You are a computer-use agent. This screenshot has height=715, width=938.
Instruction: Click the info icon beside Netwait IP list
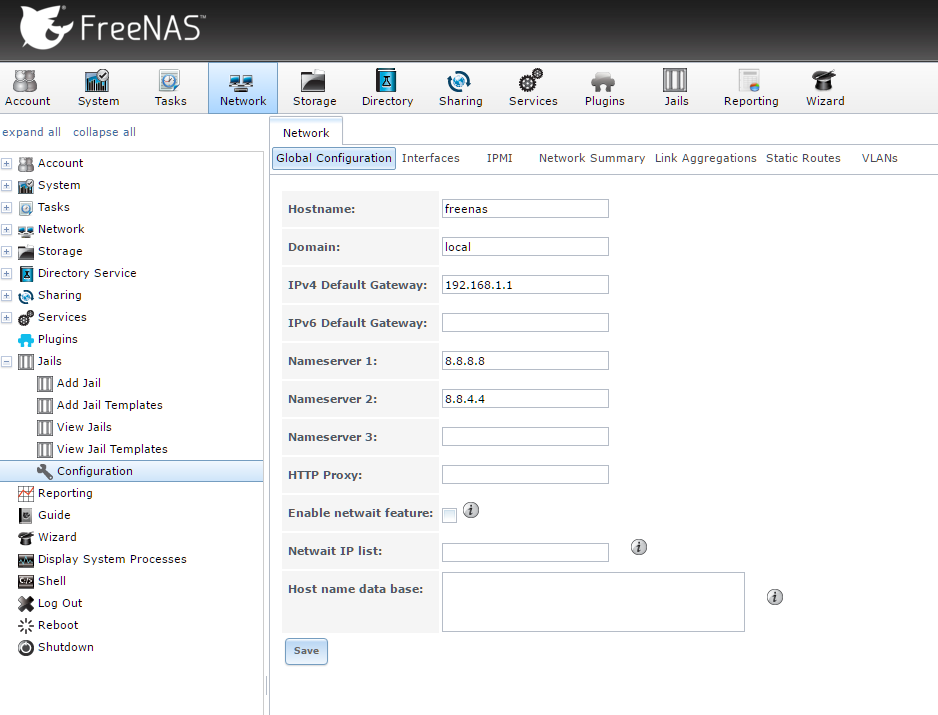(640, 547)
